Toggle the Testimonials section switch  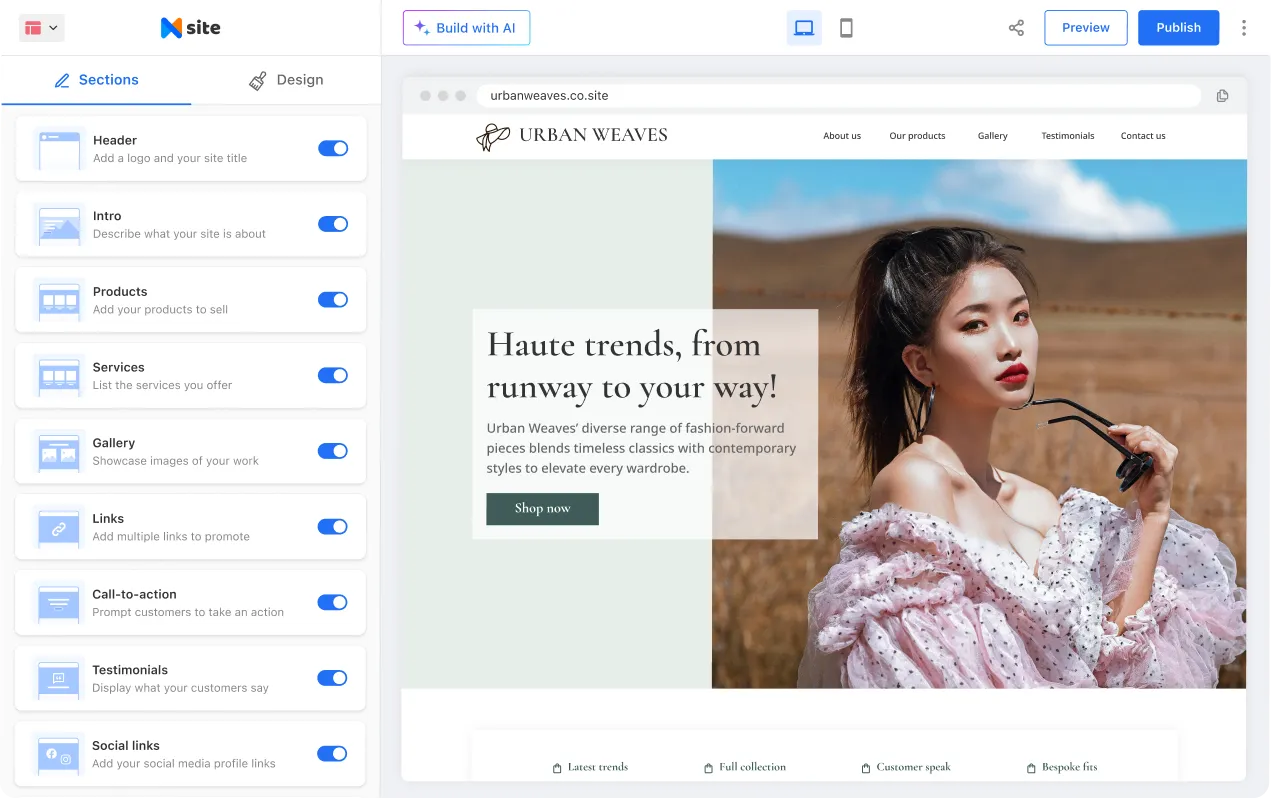click(333, 678)
